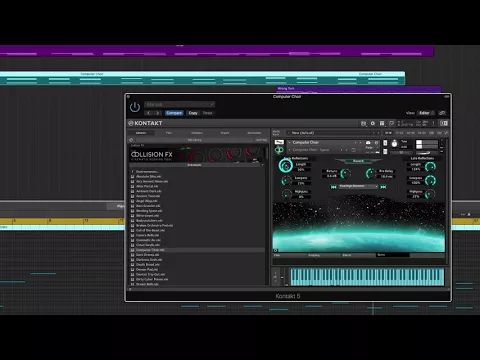Click the exclamation warning icon
The image size is (480, 360).
click(434, 123)
